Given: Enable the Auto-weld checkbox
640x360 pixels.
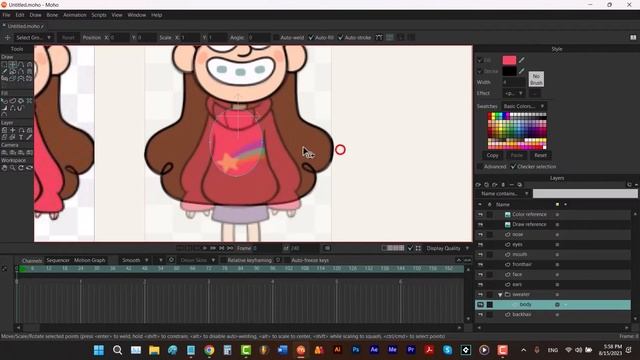Looking at the screenshot, I should click(x=276, y=37).
